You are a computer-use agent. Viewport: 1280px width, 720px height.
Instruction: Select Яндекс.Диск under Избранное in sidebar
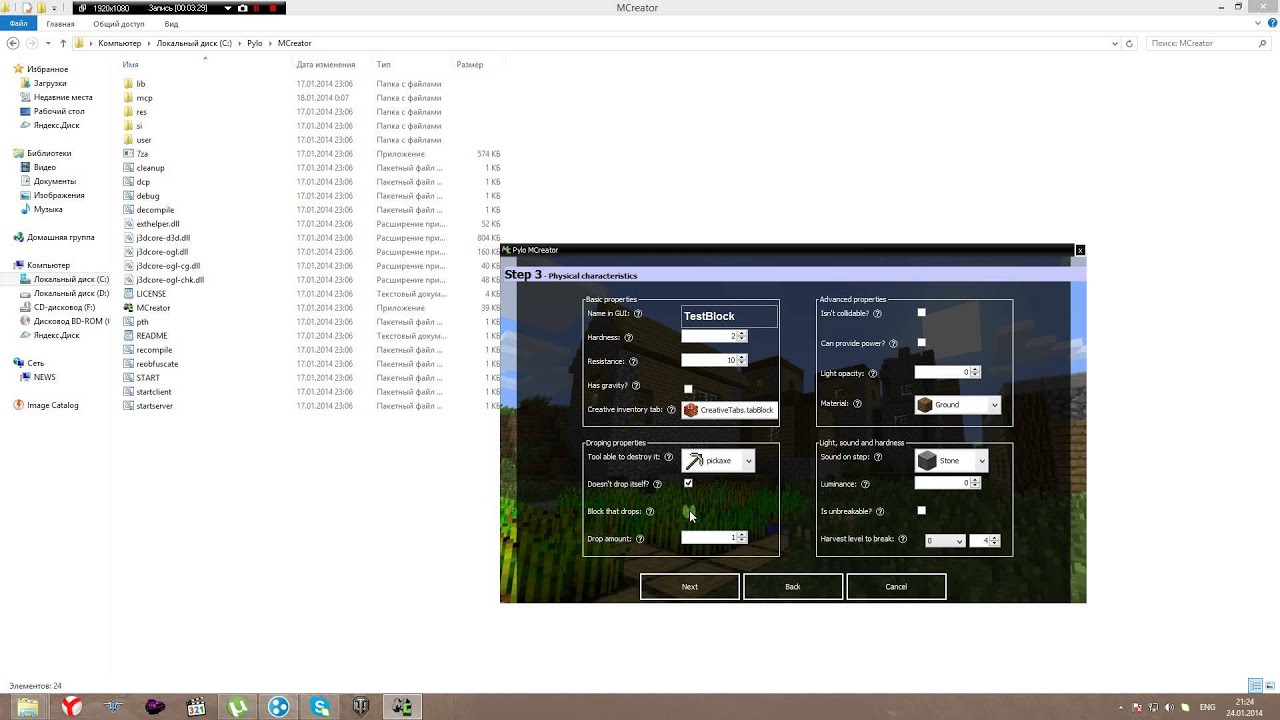56,125
